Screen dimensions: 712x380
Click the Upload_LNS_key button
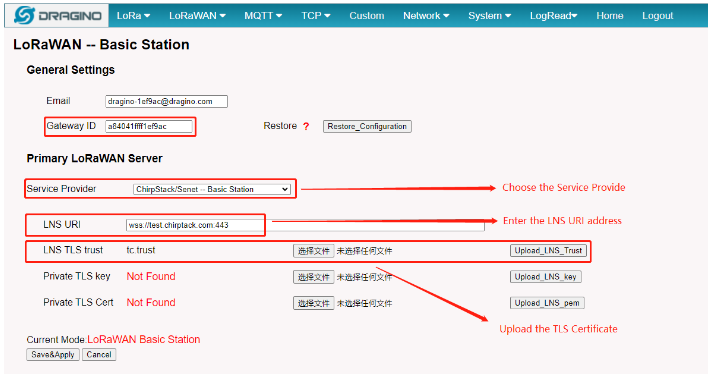pos(545,277)
